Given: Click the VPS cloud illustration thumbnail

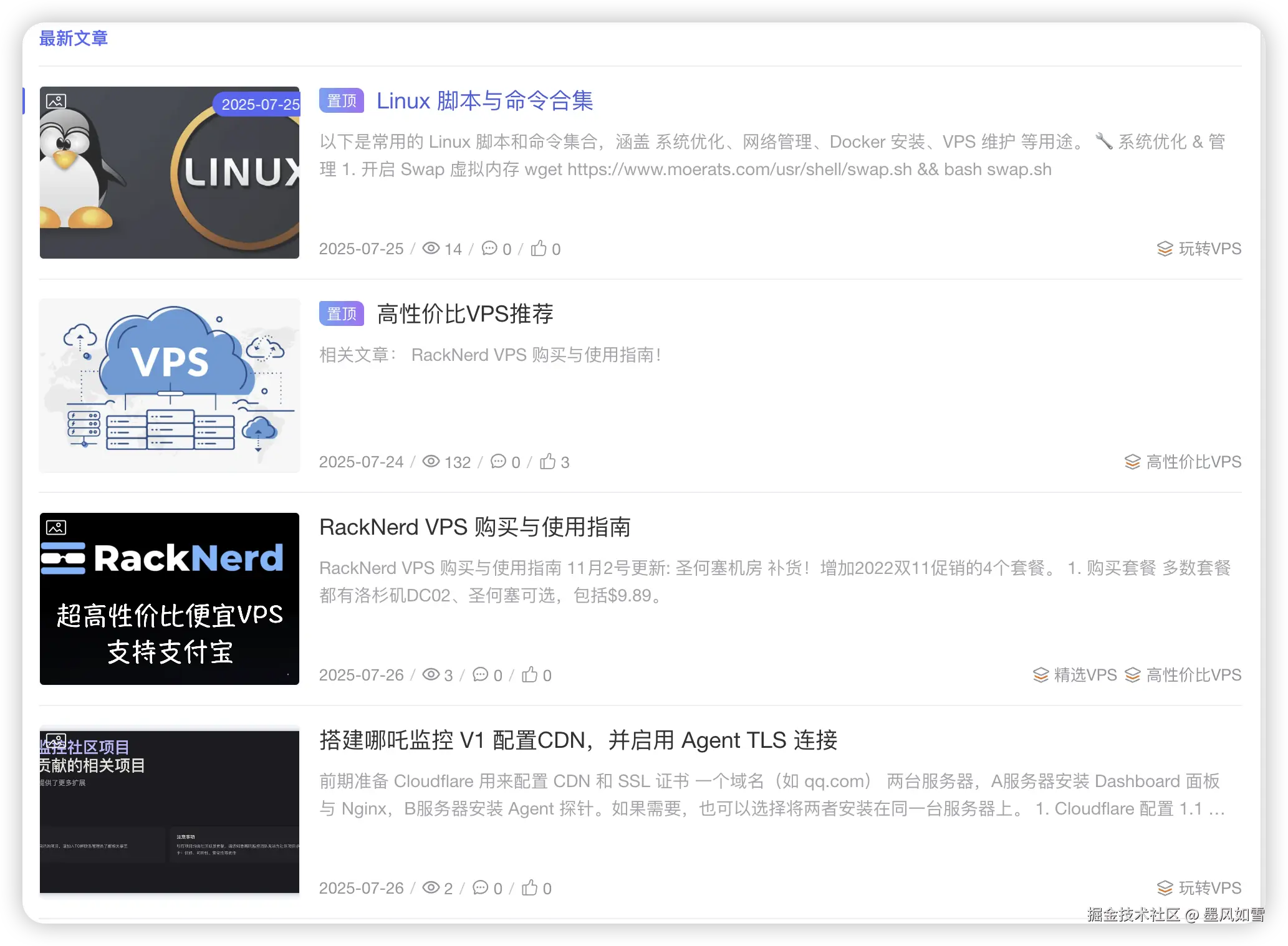Looking at the screenshot, I should [170, 386].
